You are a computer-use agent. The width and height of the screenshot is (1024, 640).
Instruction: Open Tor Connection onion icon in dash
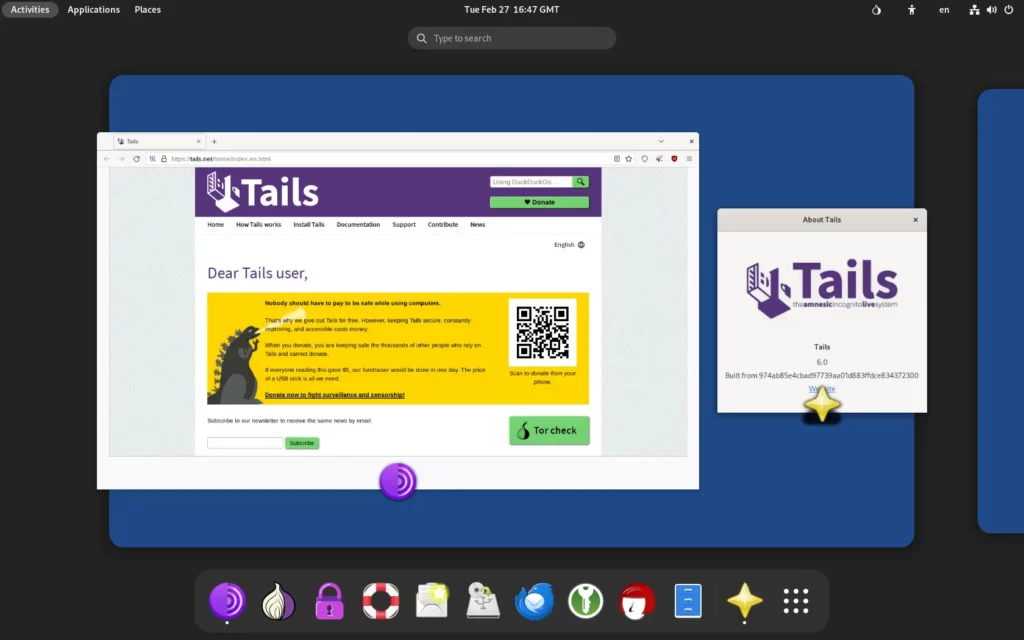pyautogui.click(x=278, y=601)
